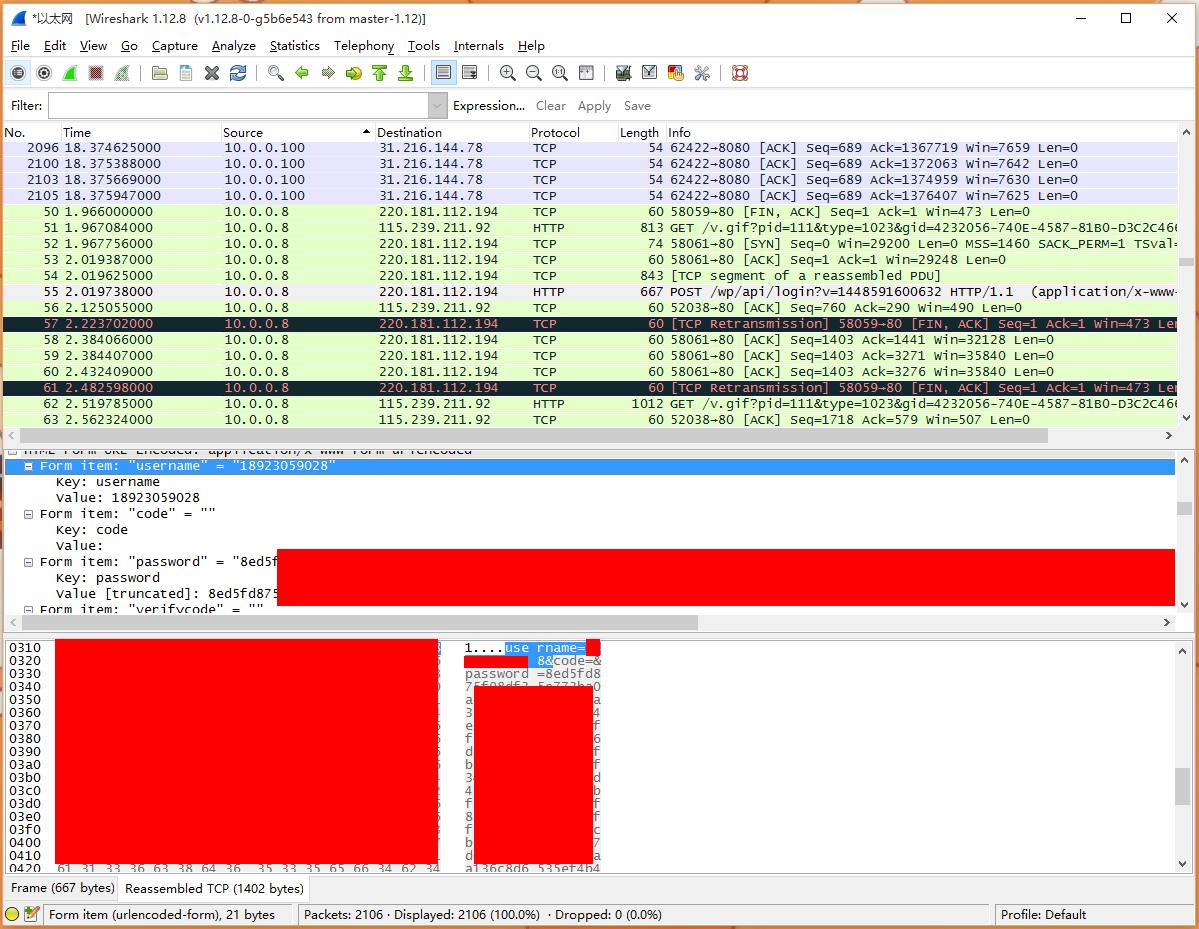Collapse the "password" form item

pyautogui.click(x=28, y=562)
